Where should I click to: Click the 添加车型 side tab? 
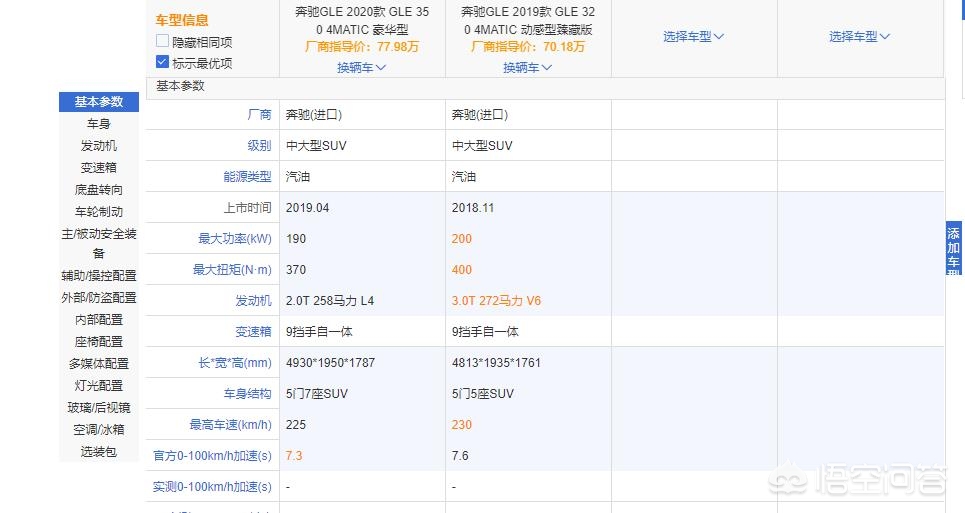pyautogui.click(x=953, y=249)
